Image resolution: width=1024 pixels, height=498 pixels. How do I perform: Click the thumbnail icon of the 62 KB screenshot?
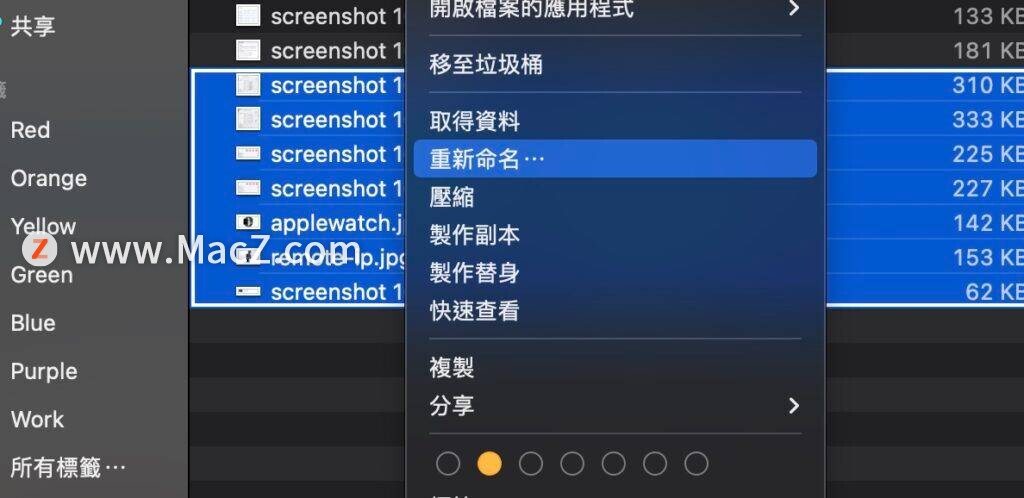click(248, 291)
